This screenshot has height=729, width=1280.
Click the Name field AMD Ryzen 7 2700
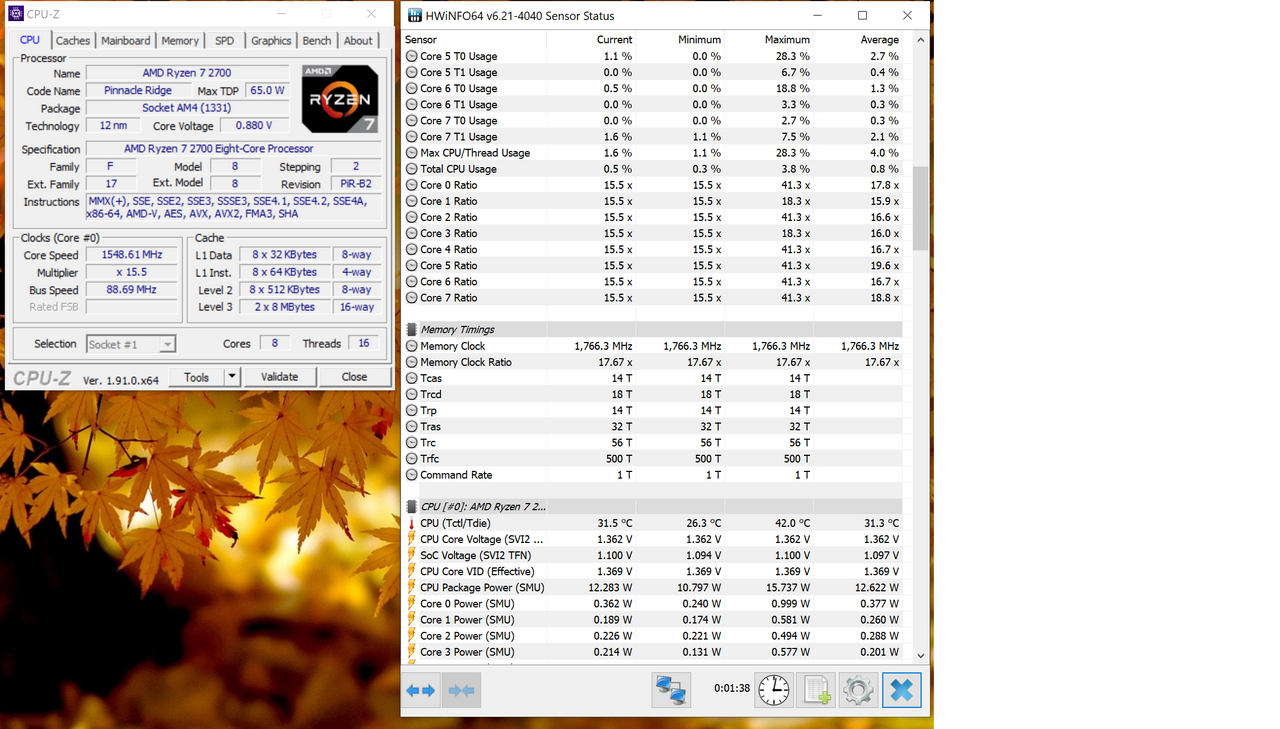pos(187,73)
